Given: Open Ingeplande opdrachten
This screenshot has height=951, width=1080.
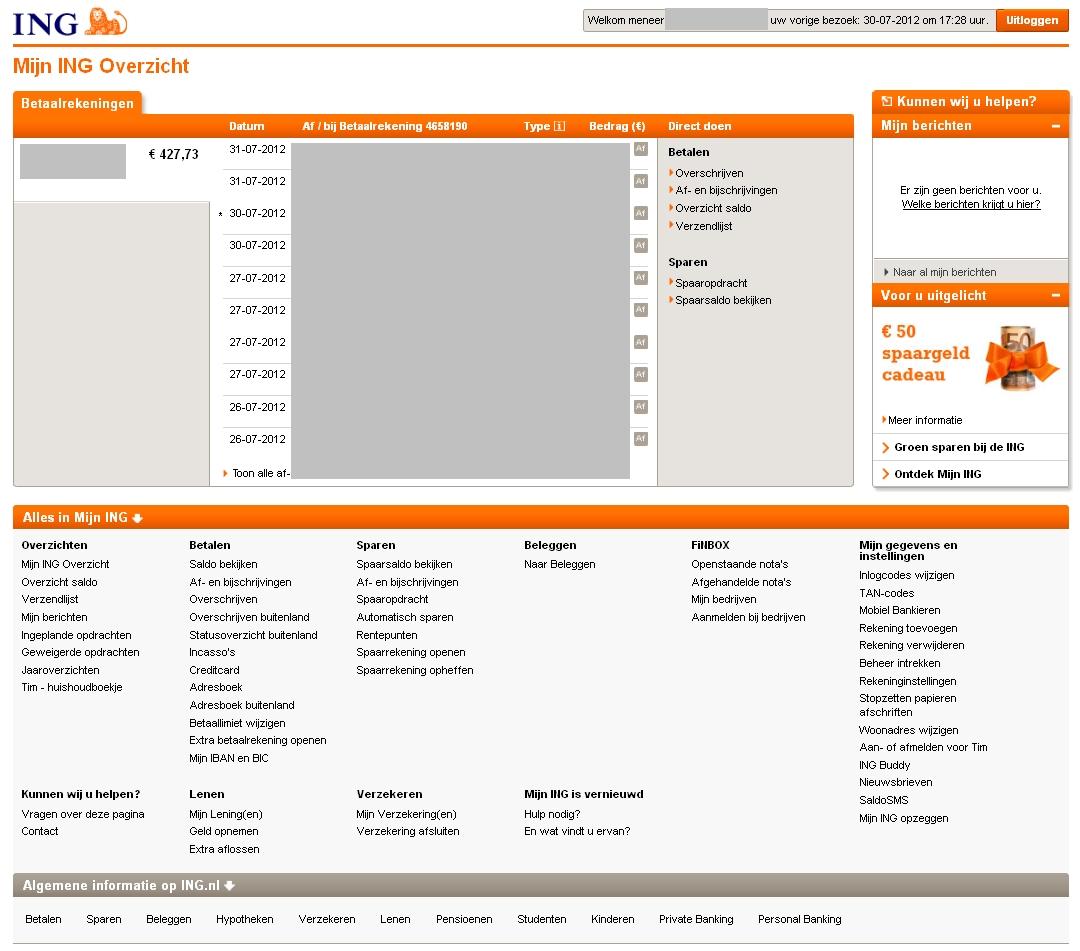Looking at the screenshot, I should tap(76, 635).
